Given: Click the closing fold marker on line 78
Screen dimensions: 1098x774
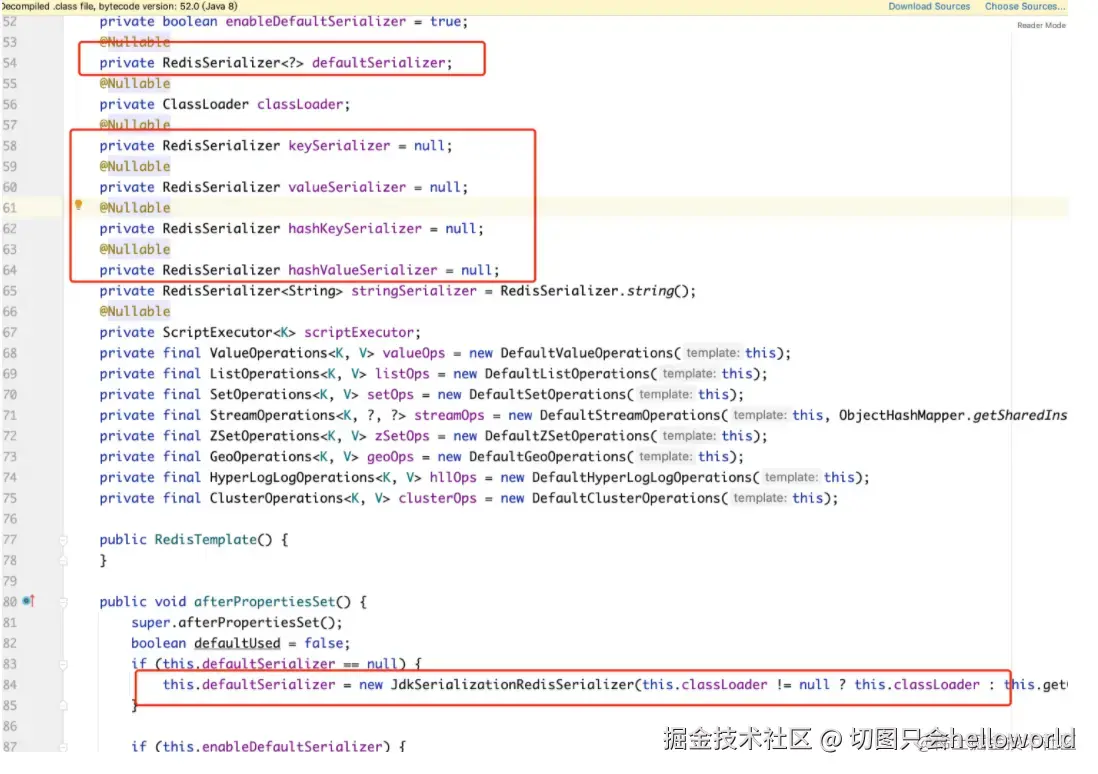Looking at the screenshot, I should pyautogui.click(x=63, y=560).
